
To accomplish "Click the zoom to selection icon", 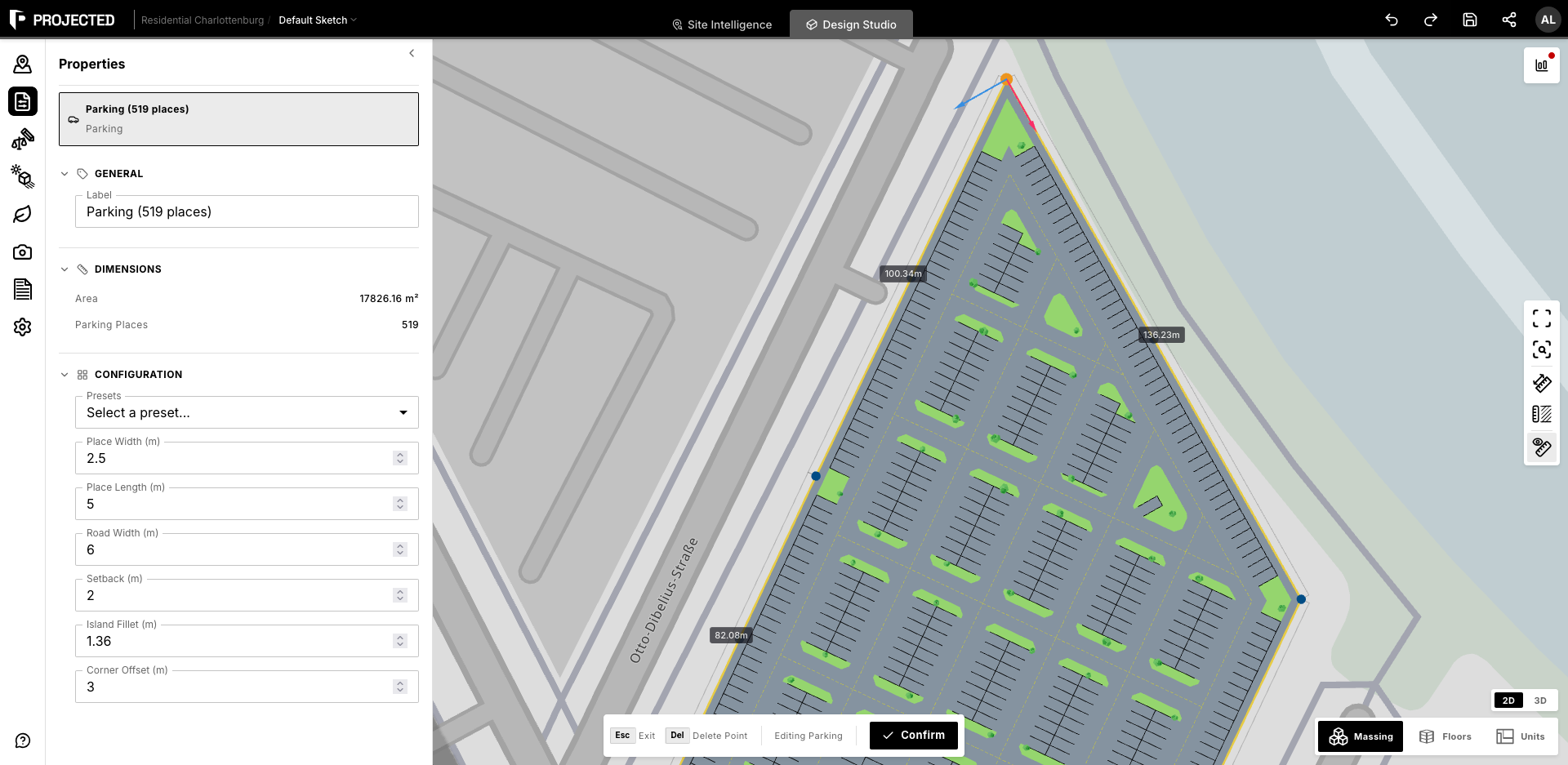I will (1542, 350).
